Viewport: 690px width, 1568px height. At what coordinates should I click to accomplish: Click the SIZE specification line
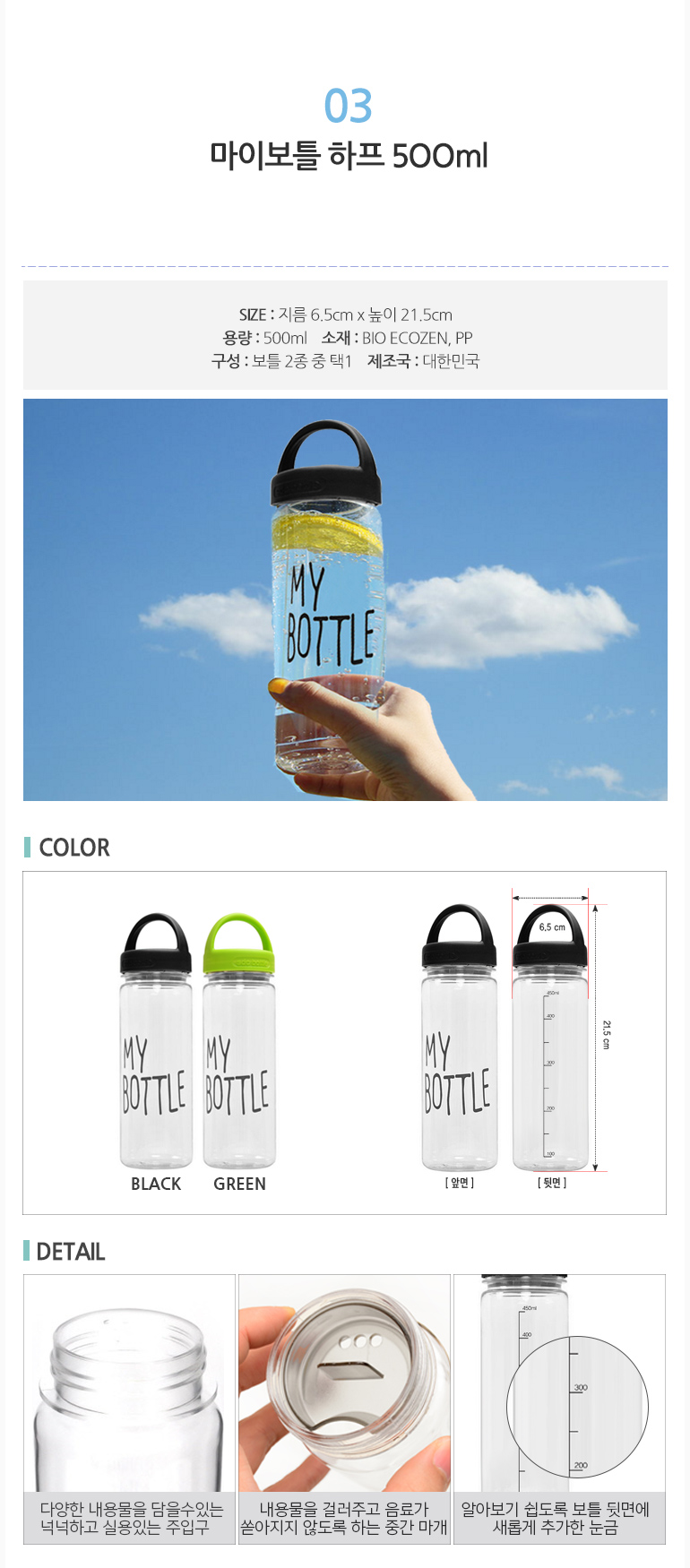tap(345, 314)
